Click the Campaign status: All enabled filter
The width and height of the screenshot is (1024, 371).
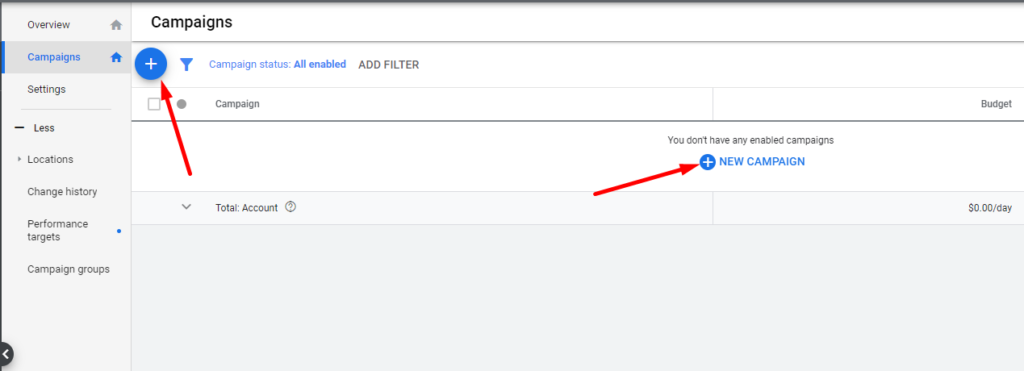click(278, 65)
